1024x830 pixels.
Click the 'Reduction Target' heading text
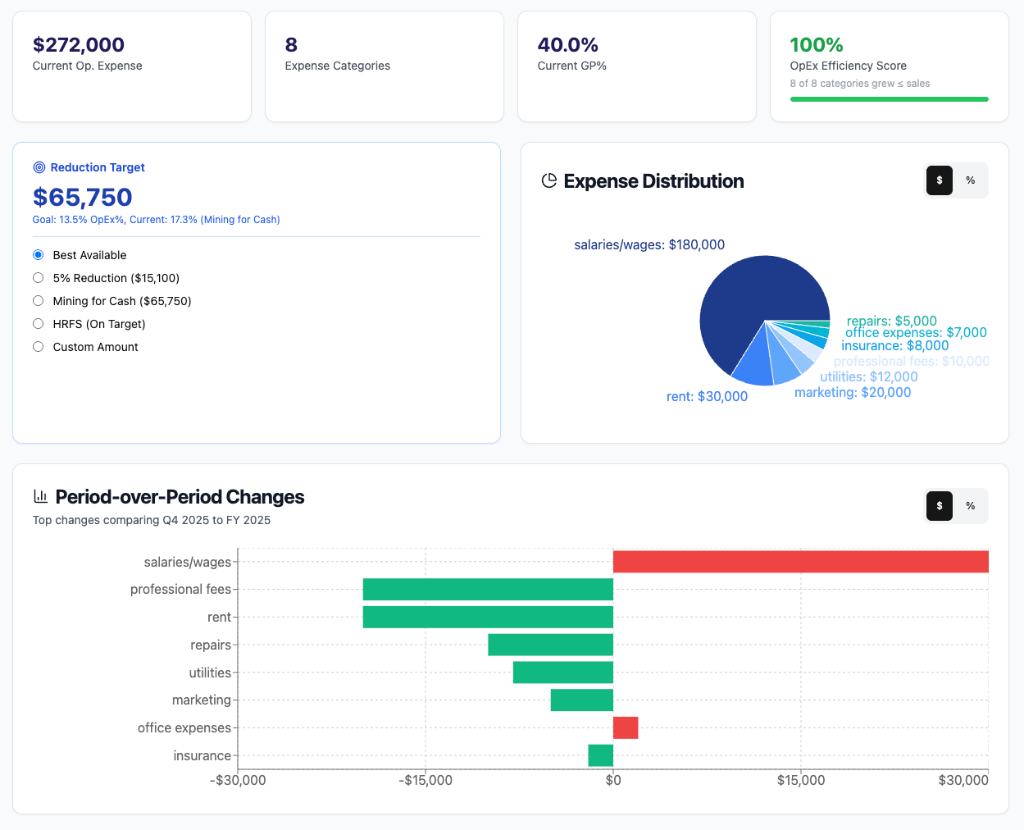tap(97, 167)
